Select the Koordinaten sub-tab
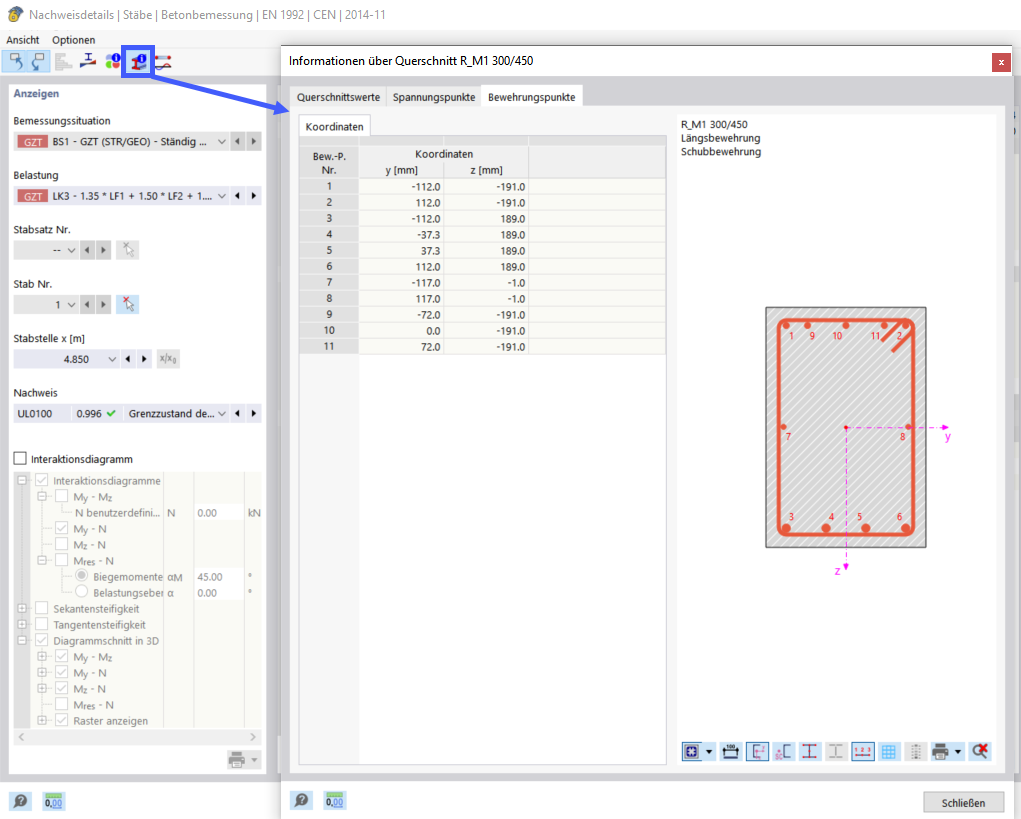The height and width of the screenshot is (819, 1021). pyautogui.click(x=335, y=126)
